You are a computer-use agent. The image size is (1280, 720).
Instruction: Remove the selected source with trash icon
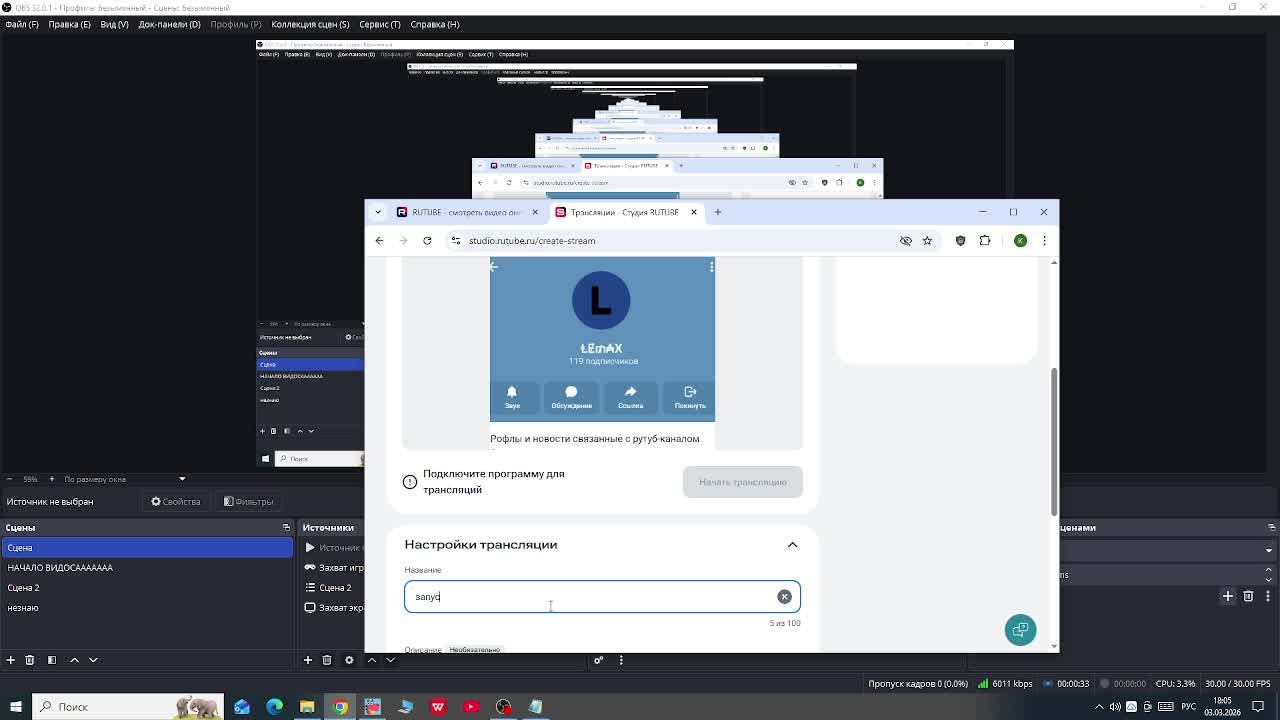(326, 660)
